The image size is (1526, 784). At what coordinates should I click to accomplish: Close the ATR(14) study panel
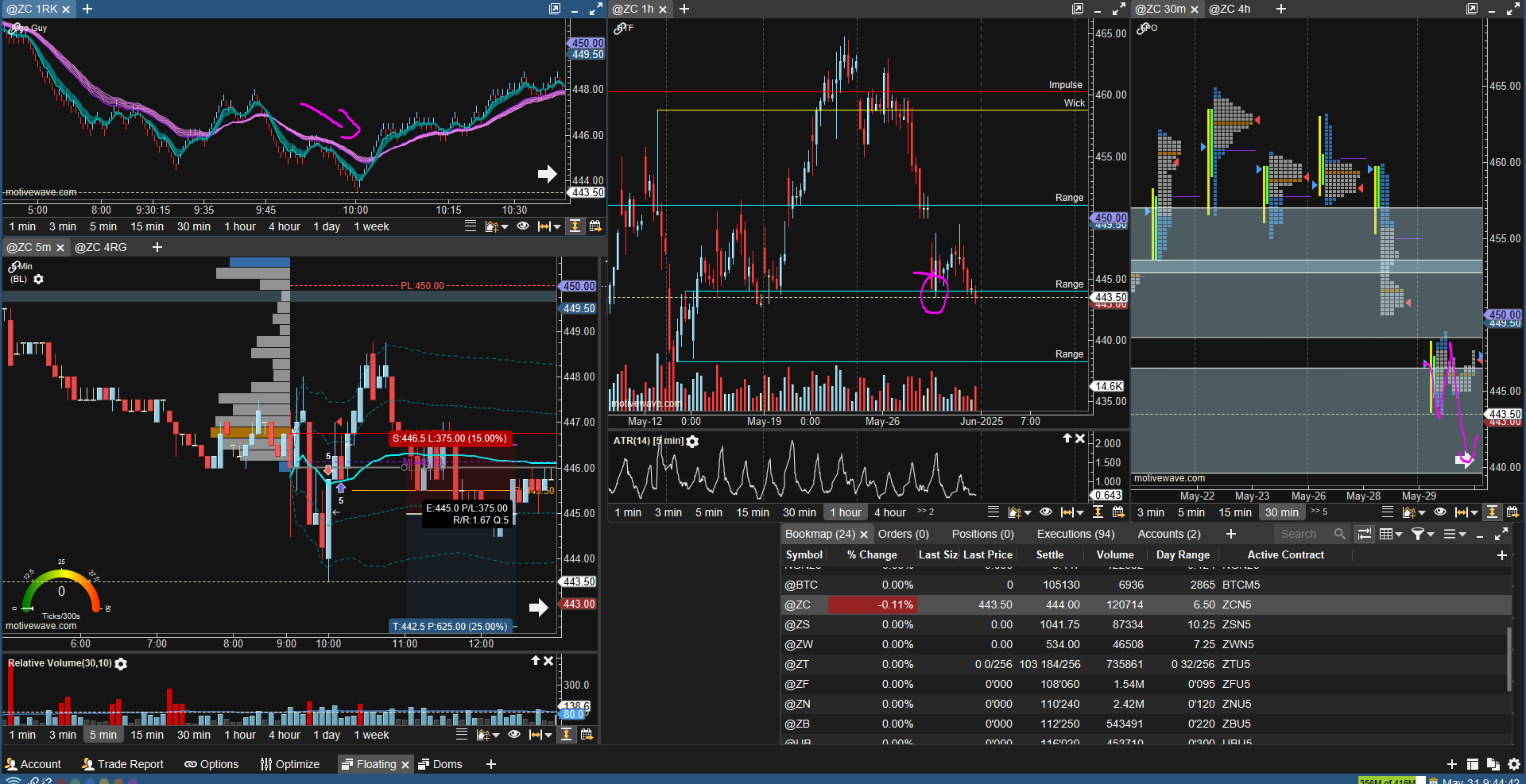1080,438
